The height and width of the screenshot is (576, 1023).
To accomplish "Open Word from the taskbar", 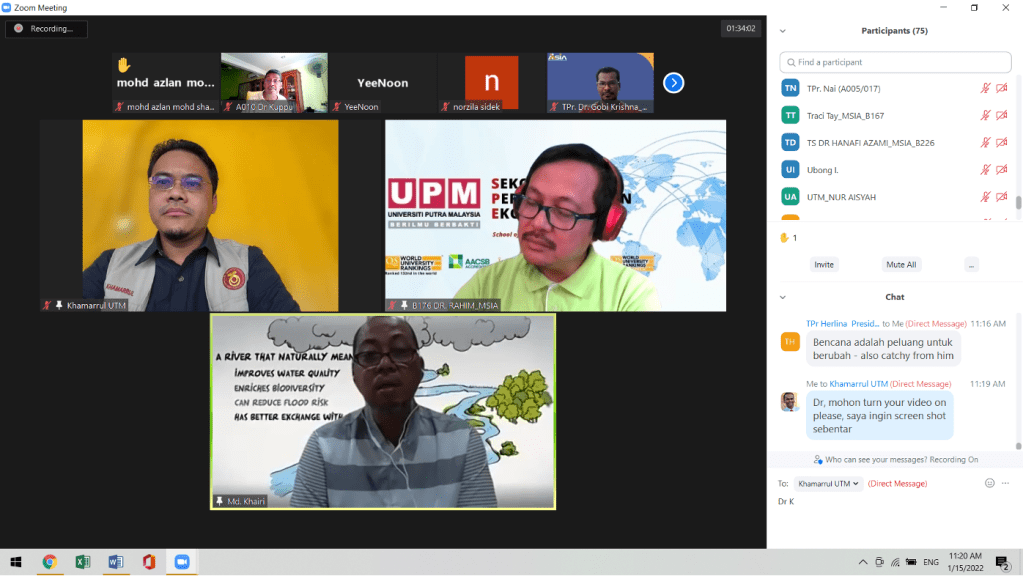I will click(115, 562).
